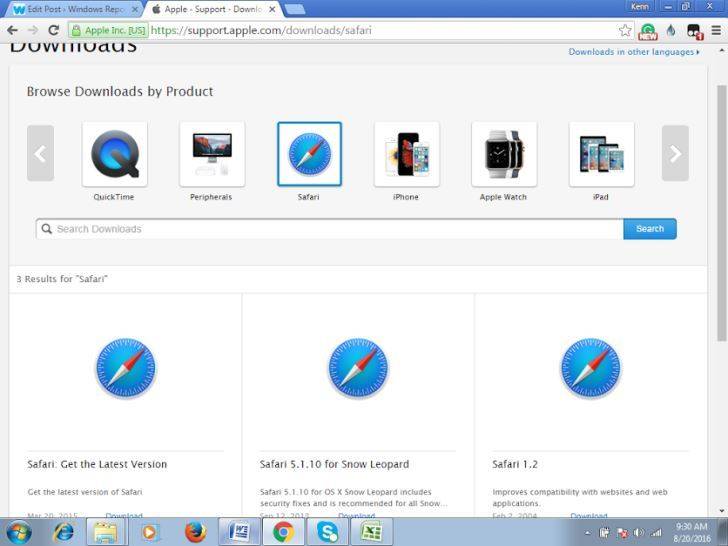Click the 3 Results for Safari text

point(62,279)
